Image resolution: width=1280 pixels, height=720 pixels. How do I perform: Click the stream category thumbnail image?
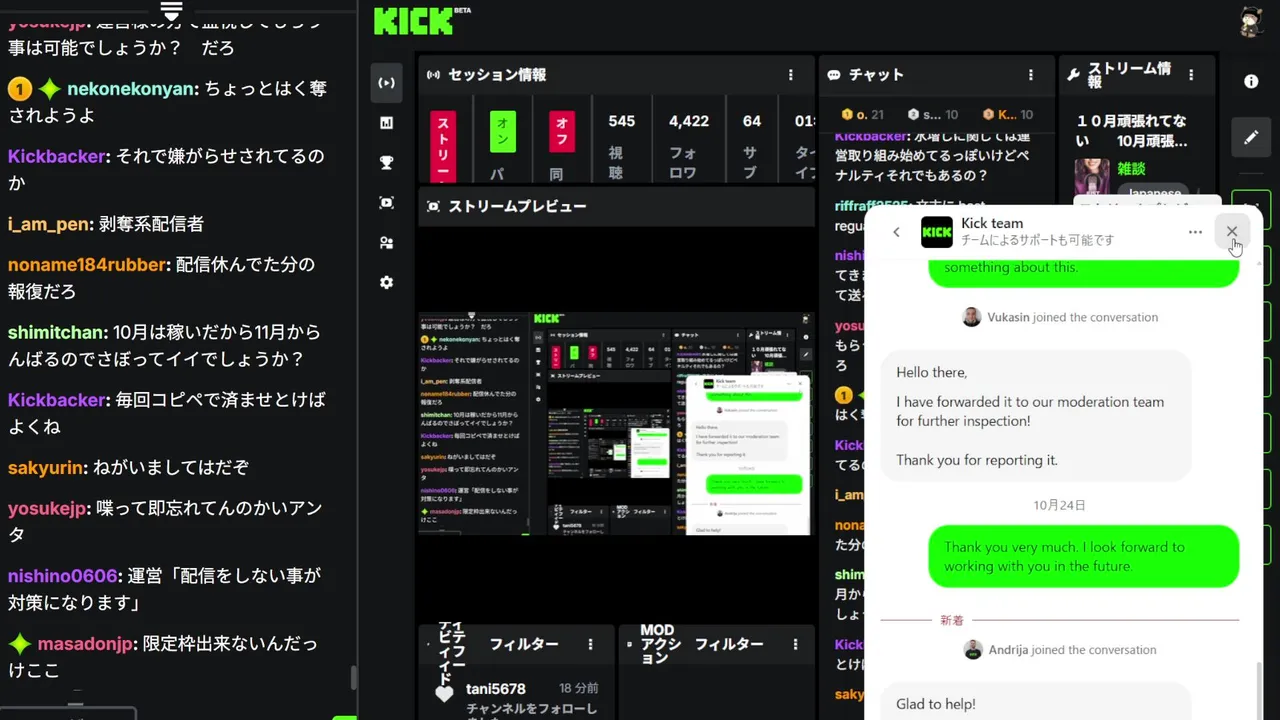click(x=1091, y=178)
